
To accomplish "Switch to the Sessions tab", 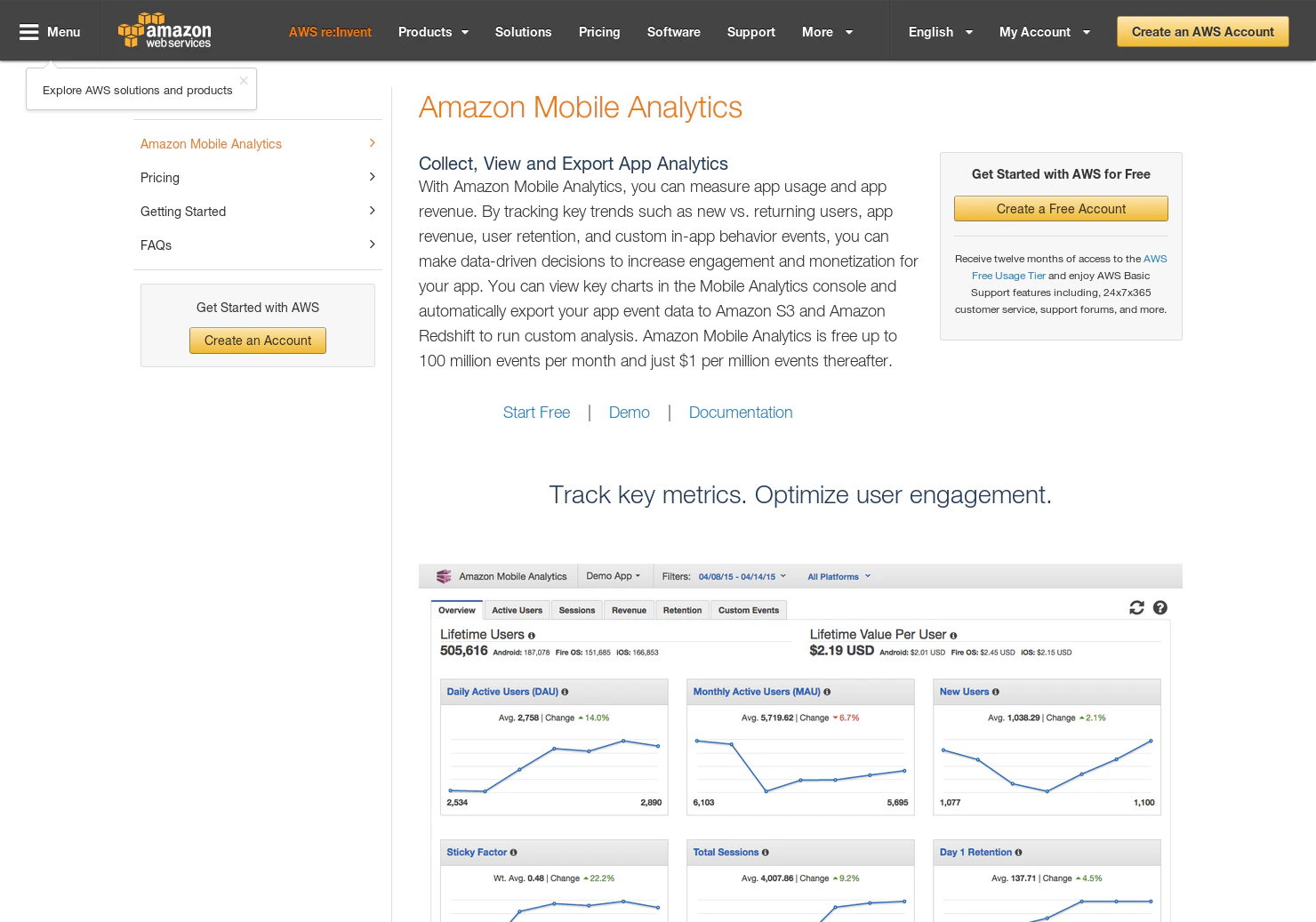I will pos(577,610).
